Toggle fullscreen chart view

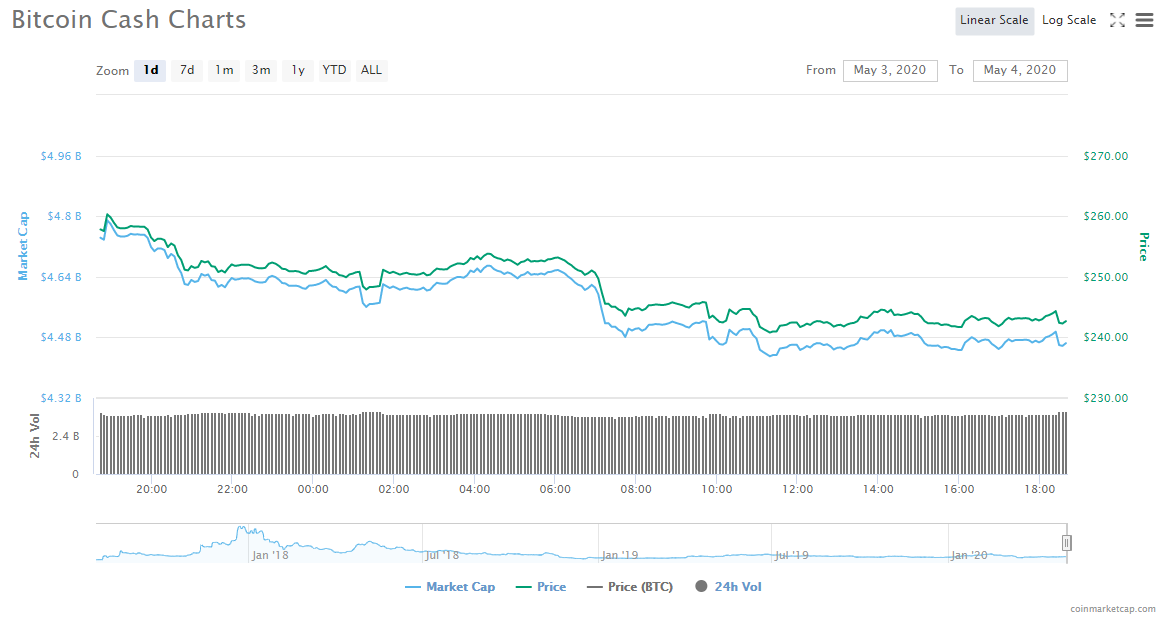pos(1117,20)
